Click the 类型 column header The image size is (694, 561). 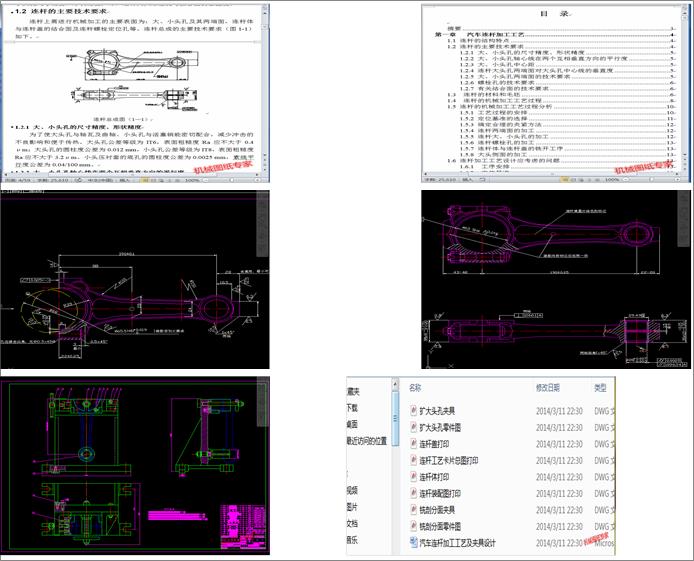point(601,387)
